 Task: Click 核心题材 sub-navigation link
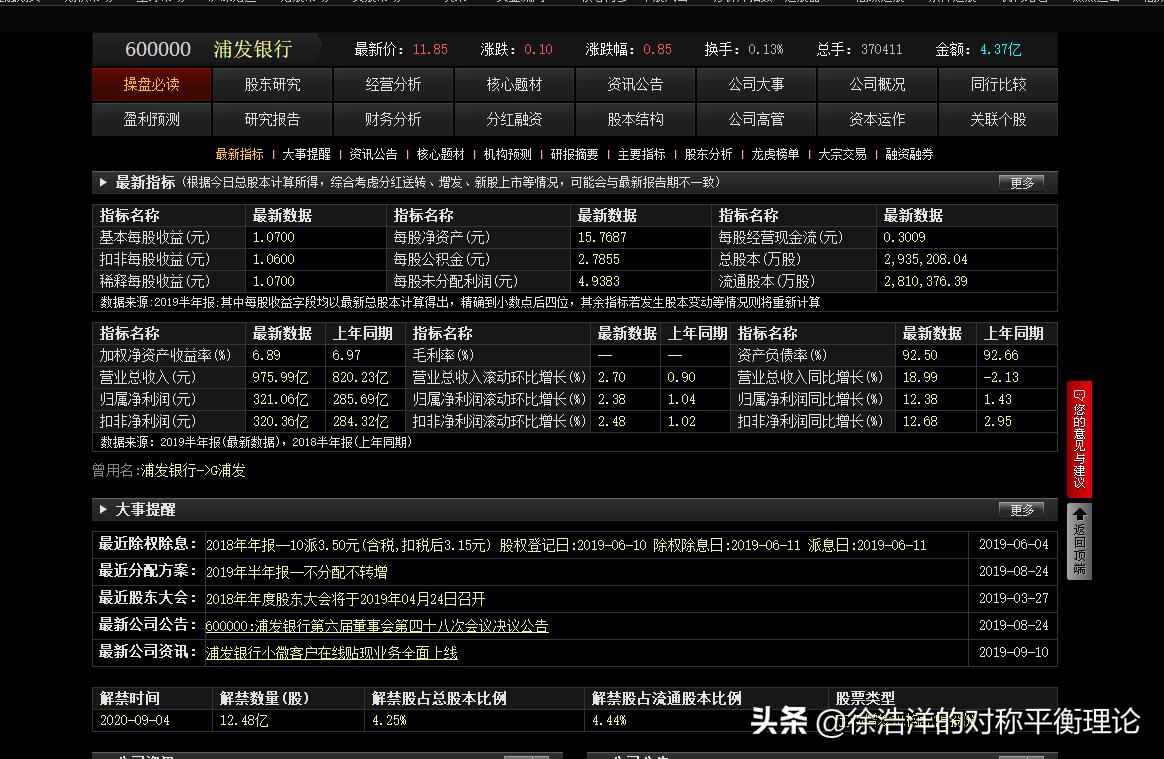tap(440, 154)
